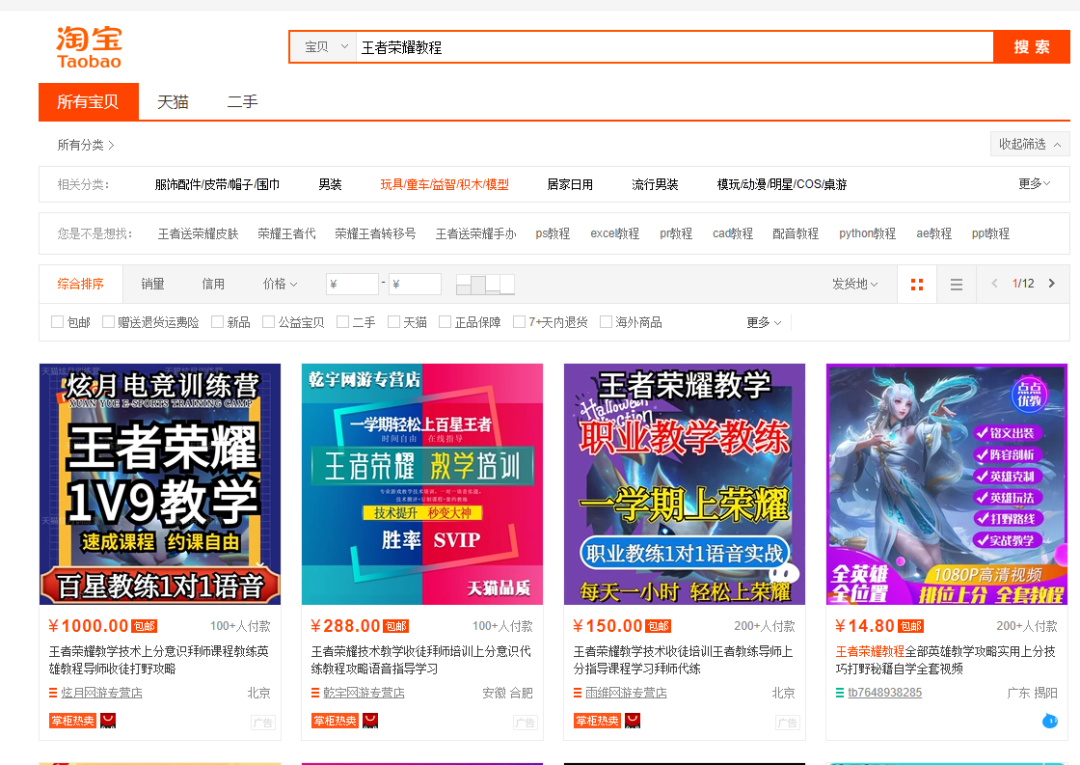Go to next results page arrow

point(1051,284)
